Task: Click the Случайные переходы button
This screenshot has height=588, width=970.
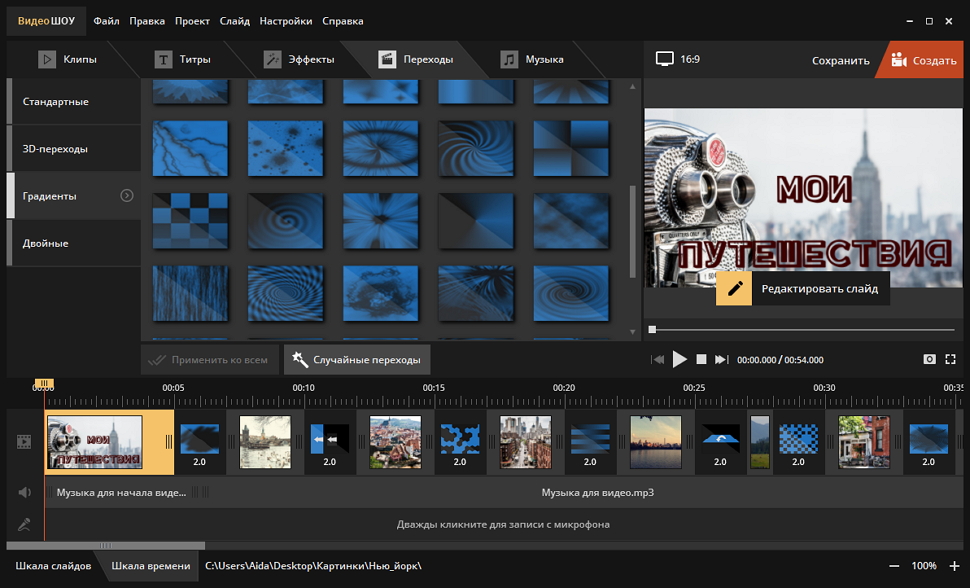Action: click(357, 359)
